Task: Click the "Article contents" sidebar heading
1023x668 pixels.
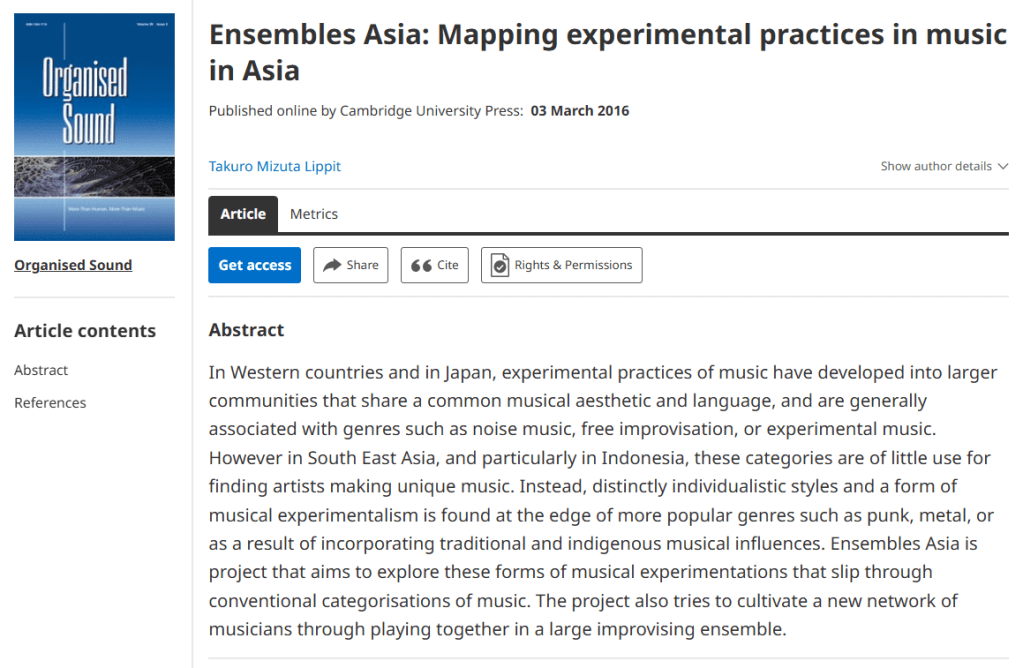Action: tap(85, 331)
